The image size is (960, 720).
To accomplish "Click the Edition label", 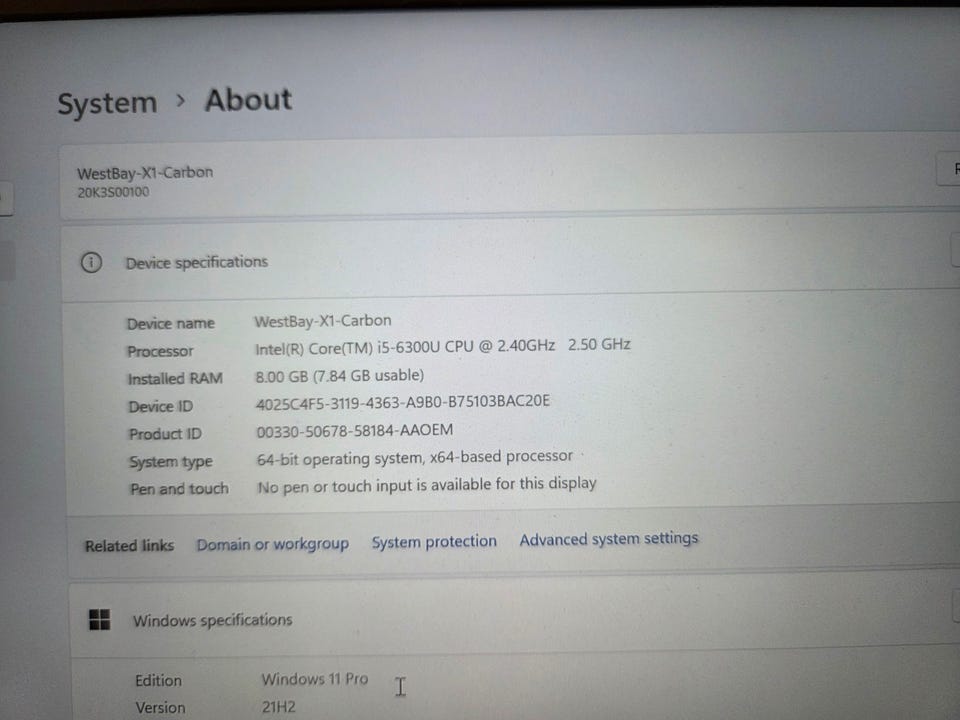I will pos(159,681).
